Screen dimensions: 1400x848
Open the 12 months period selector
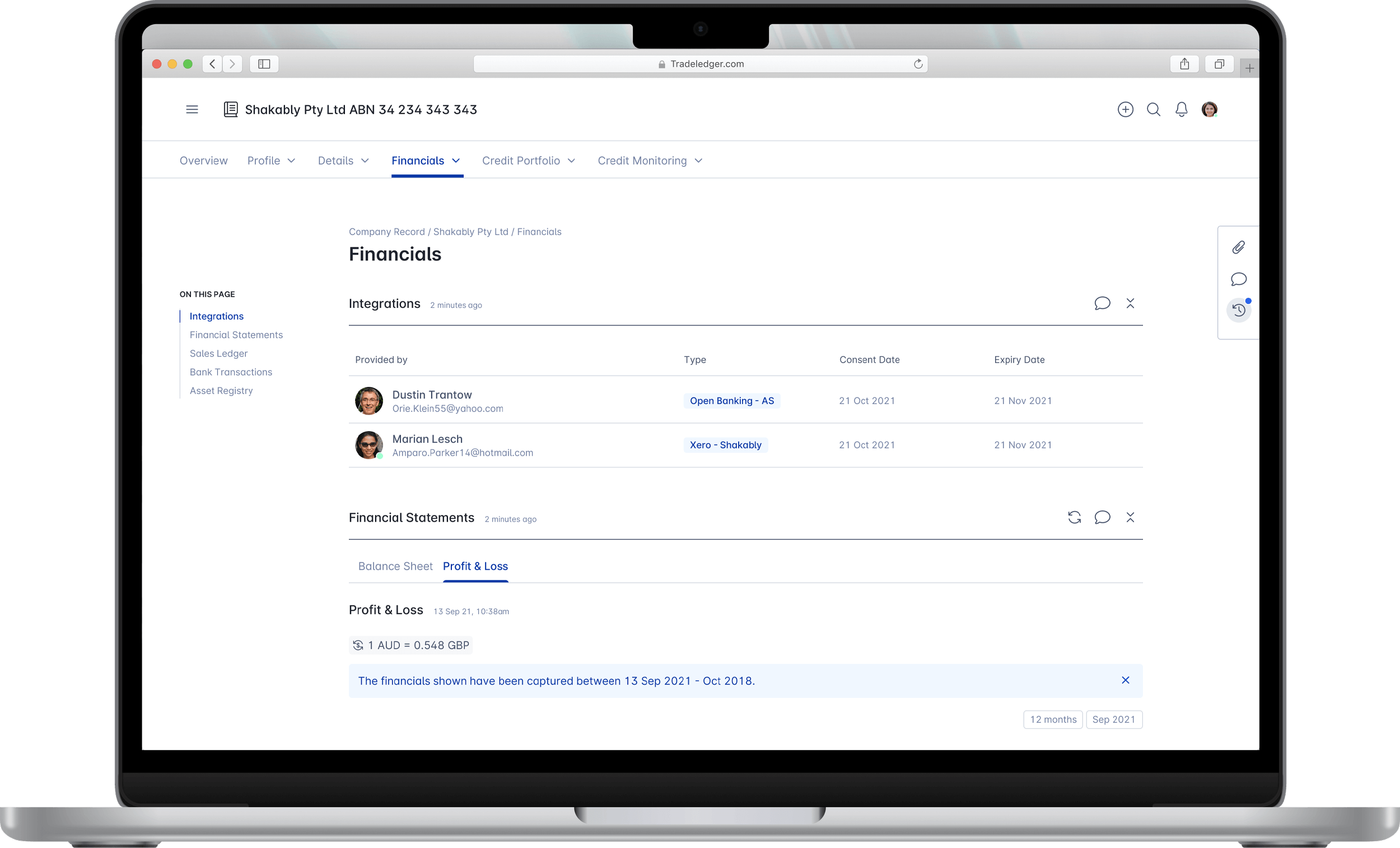1053,719
